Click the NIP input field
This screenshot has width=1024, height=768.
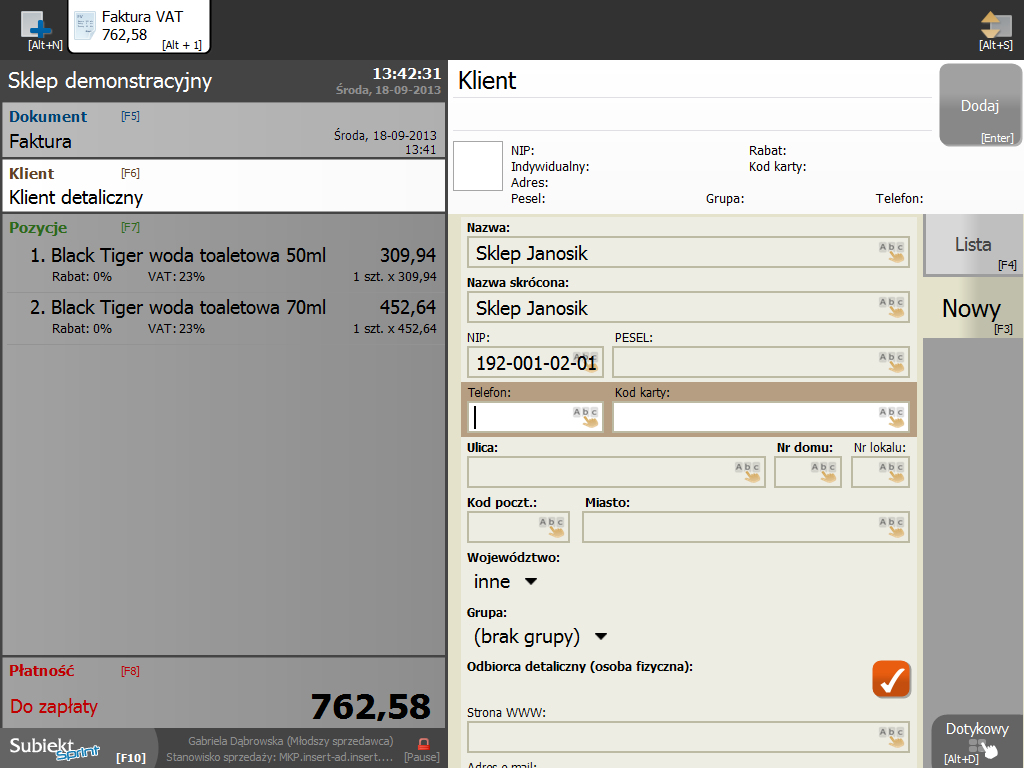tap(535, 362)
